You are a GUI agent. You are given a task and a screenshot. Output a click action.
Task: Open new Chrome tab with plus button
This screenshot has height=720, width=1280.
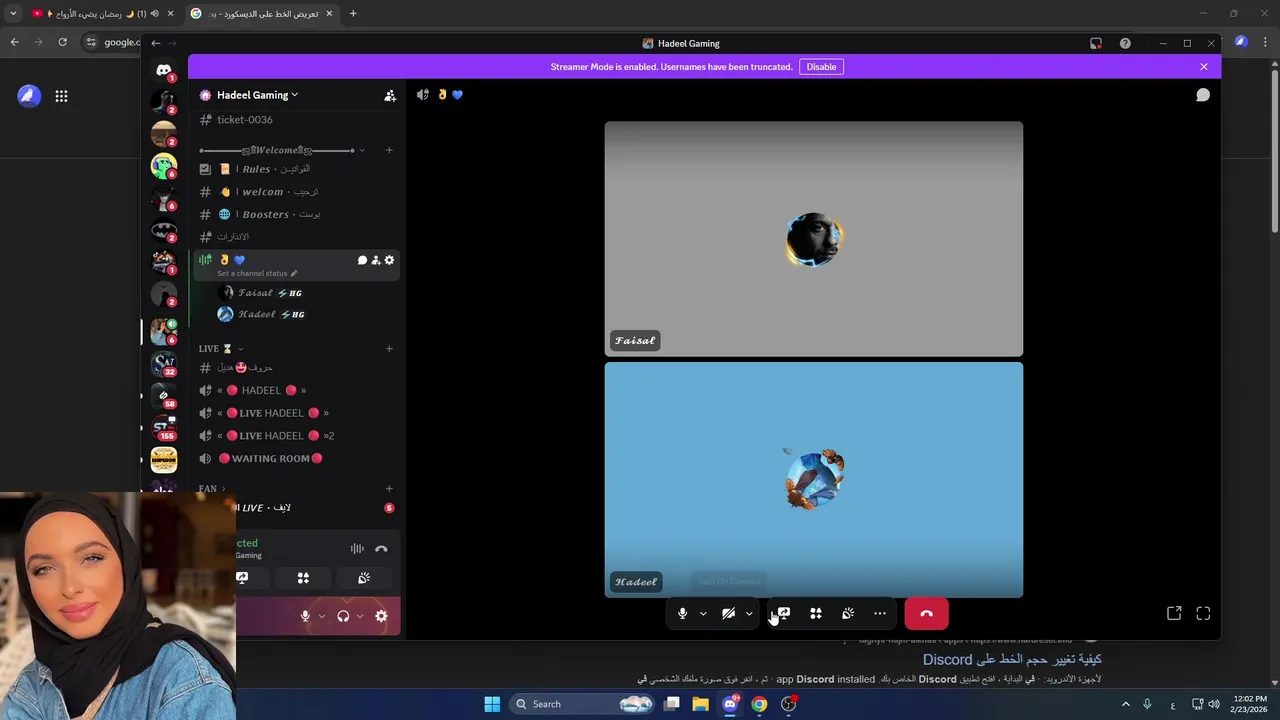tap(353, 14)
